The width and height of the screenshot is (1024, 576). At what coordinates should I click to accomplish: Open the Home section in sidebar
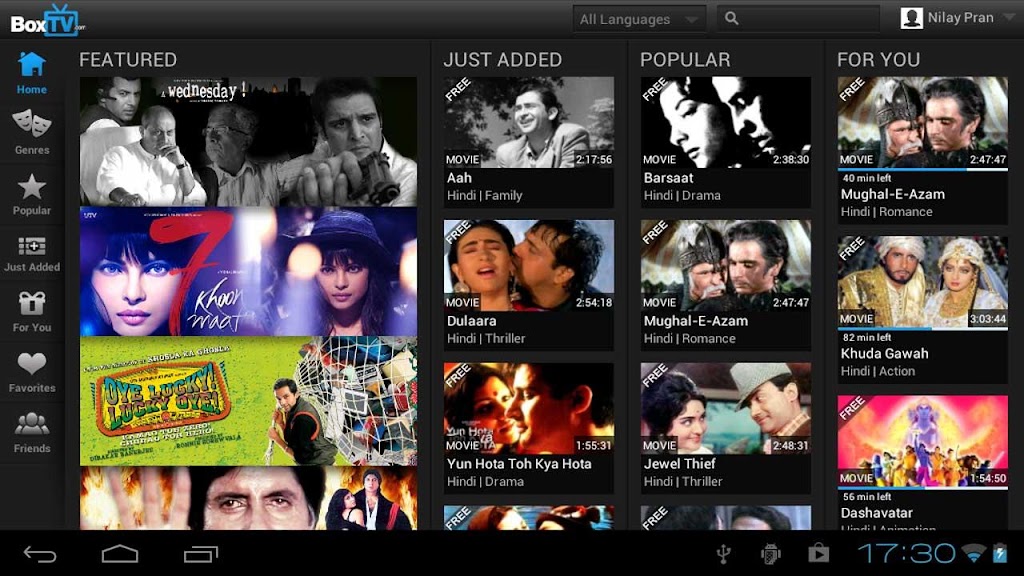point(31,72)
